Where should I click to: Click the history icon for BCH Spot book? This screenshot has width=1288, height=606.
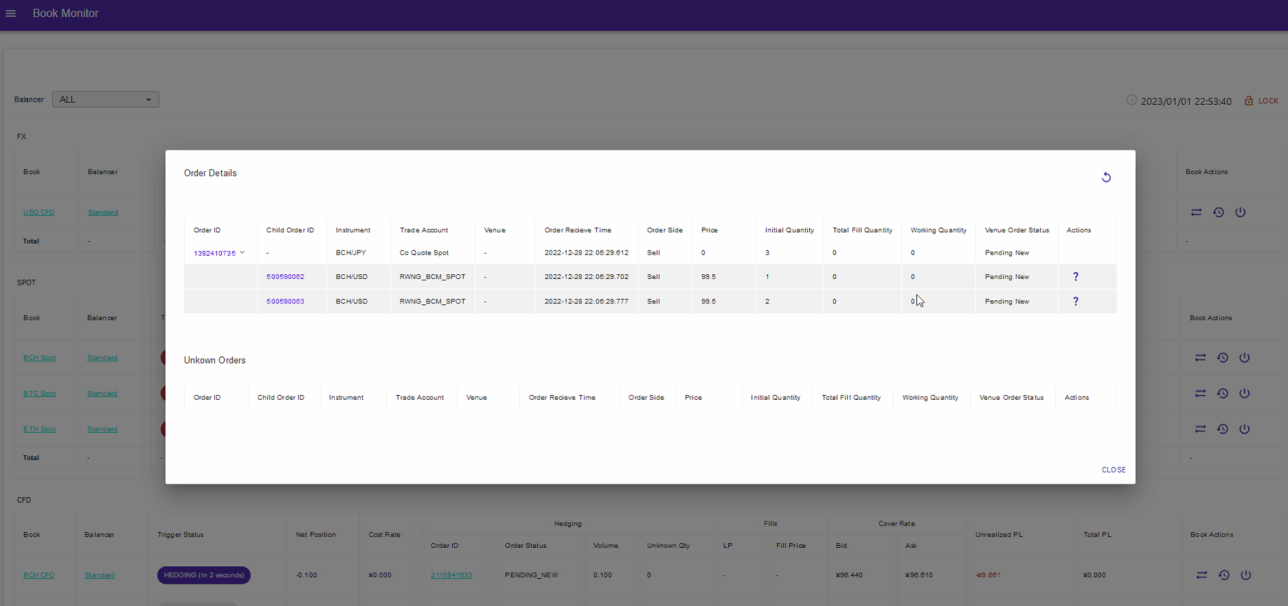pos(1222,358)
